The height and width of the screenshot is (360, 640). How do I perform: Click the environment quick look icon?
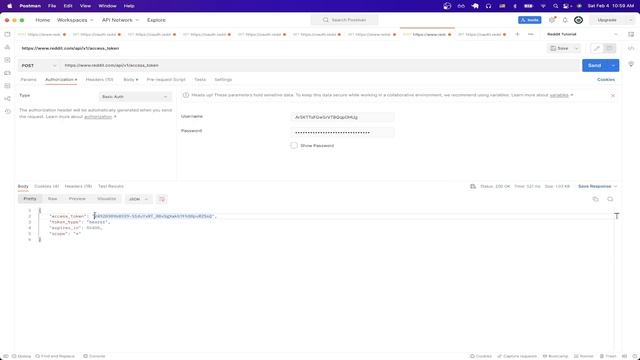(x=631, y=34)
